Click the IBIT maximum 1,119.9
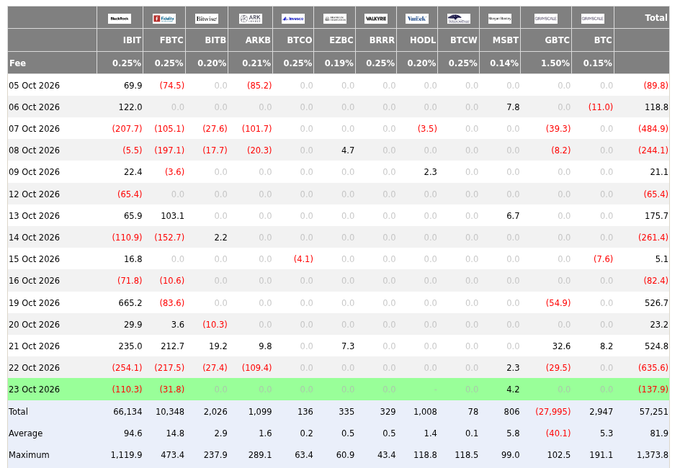The width and height of the screenshot is (680, 468). (126, 455)
